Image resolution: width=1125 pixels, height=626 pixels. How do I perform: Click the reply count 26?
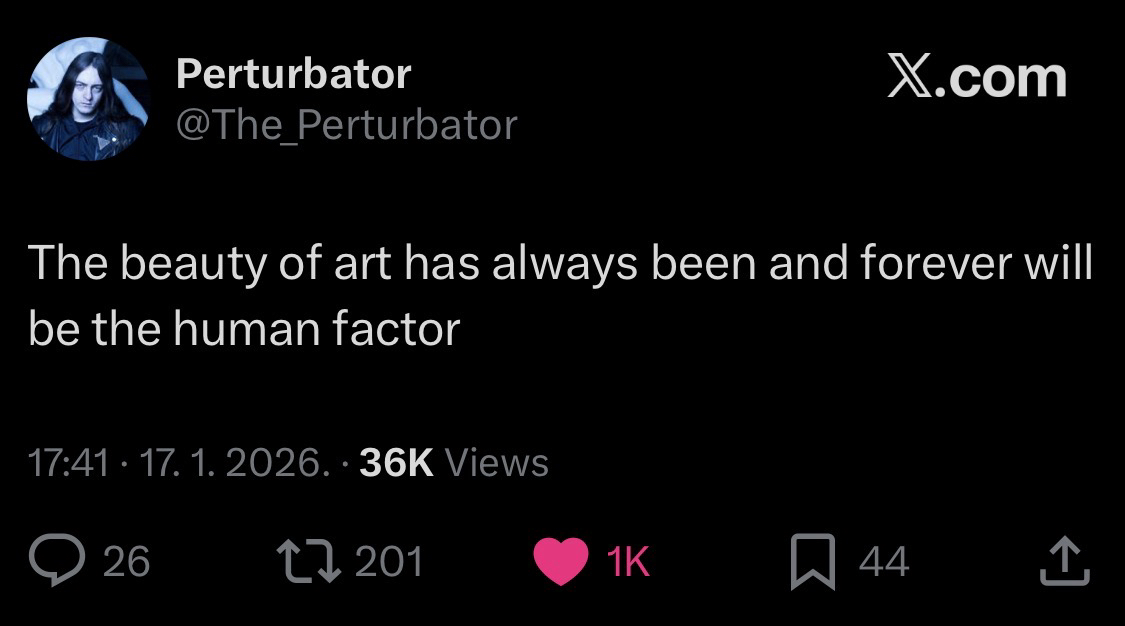pyautogui.click(x=126, y=562)
